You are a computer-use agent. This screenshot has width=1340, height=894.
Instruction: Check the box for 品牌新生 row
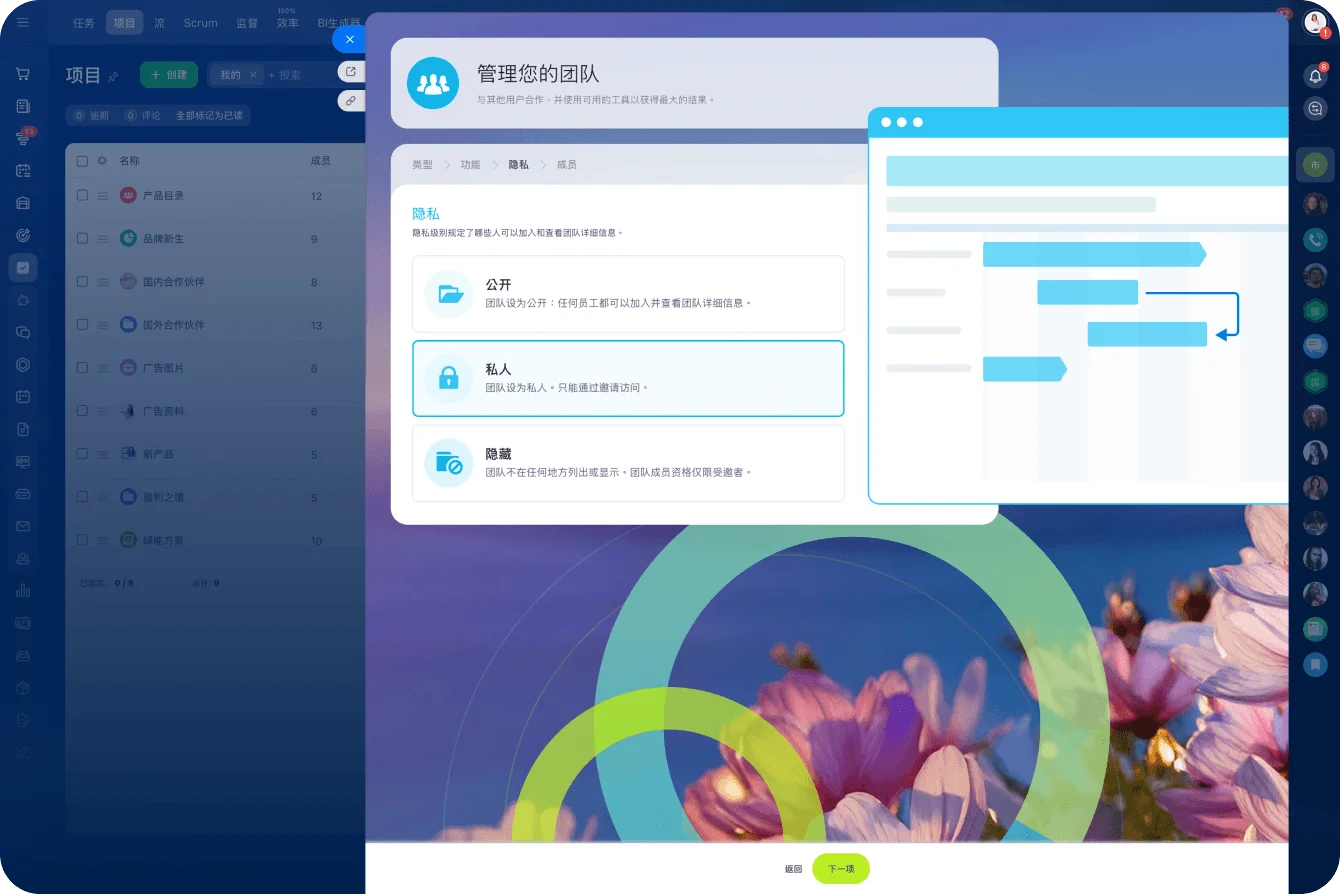[83, 238]
